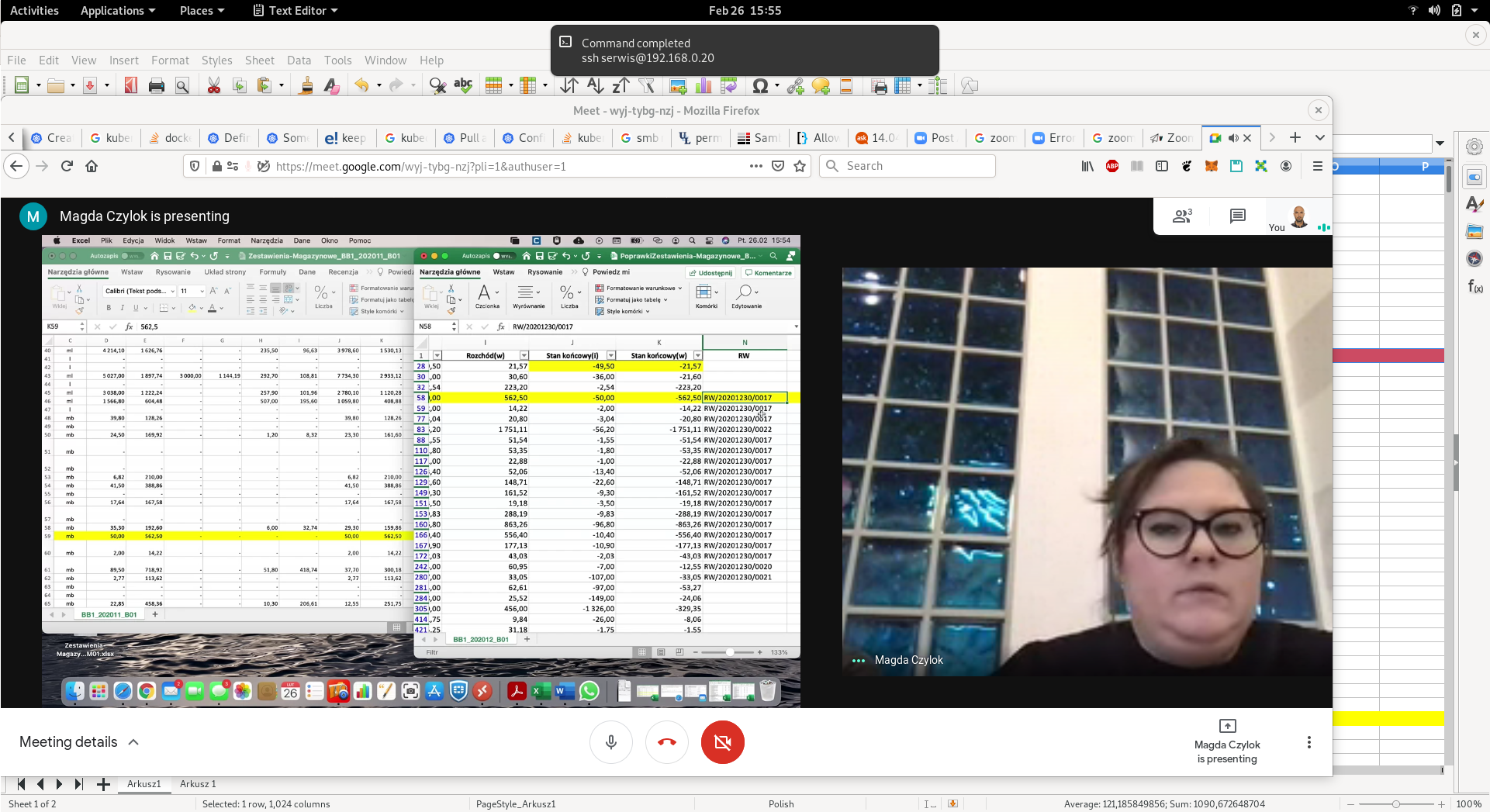Screen dimensions: 1490x812
Task: Click the Sort Ascending icon
Action: (595, 86)
